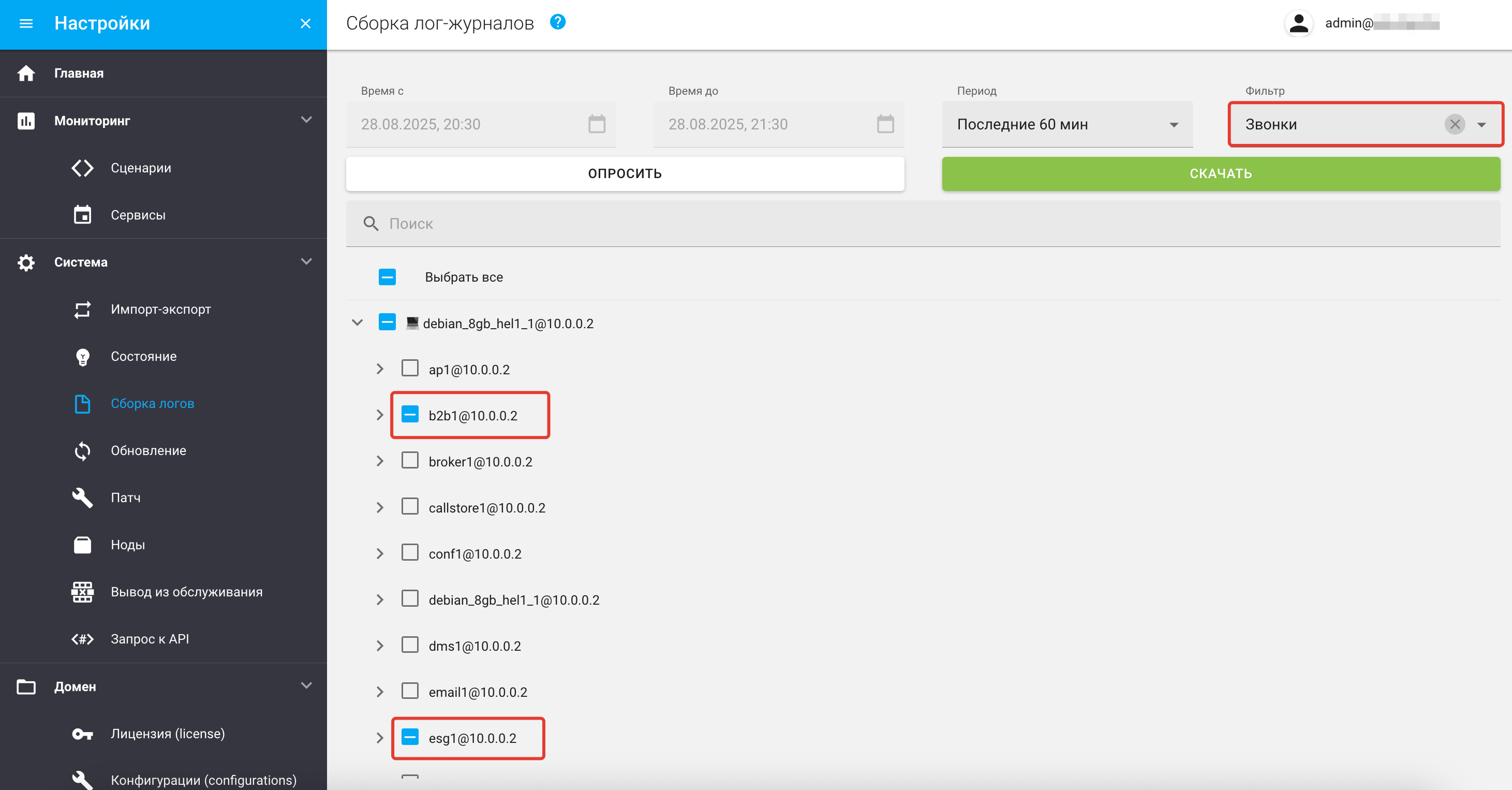This screenshot has height=790, width=1512.
Task: Enable the callstore1@10.0.0.2 checkbox
Action: coord(410,507)
